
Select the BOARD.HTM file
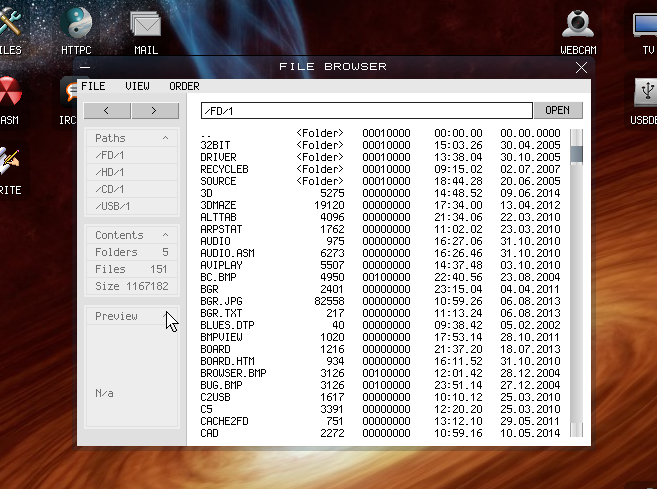pos(380,361)
